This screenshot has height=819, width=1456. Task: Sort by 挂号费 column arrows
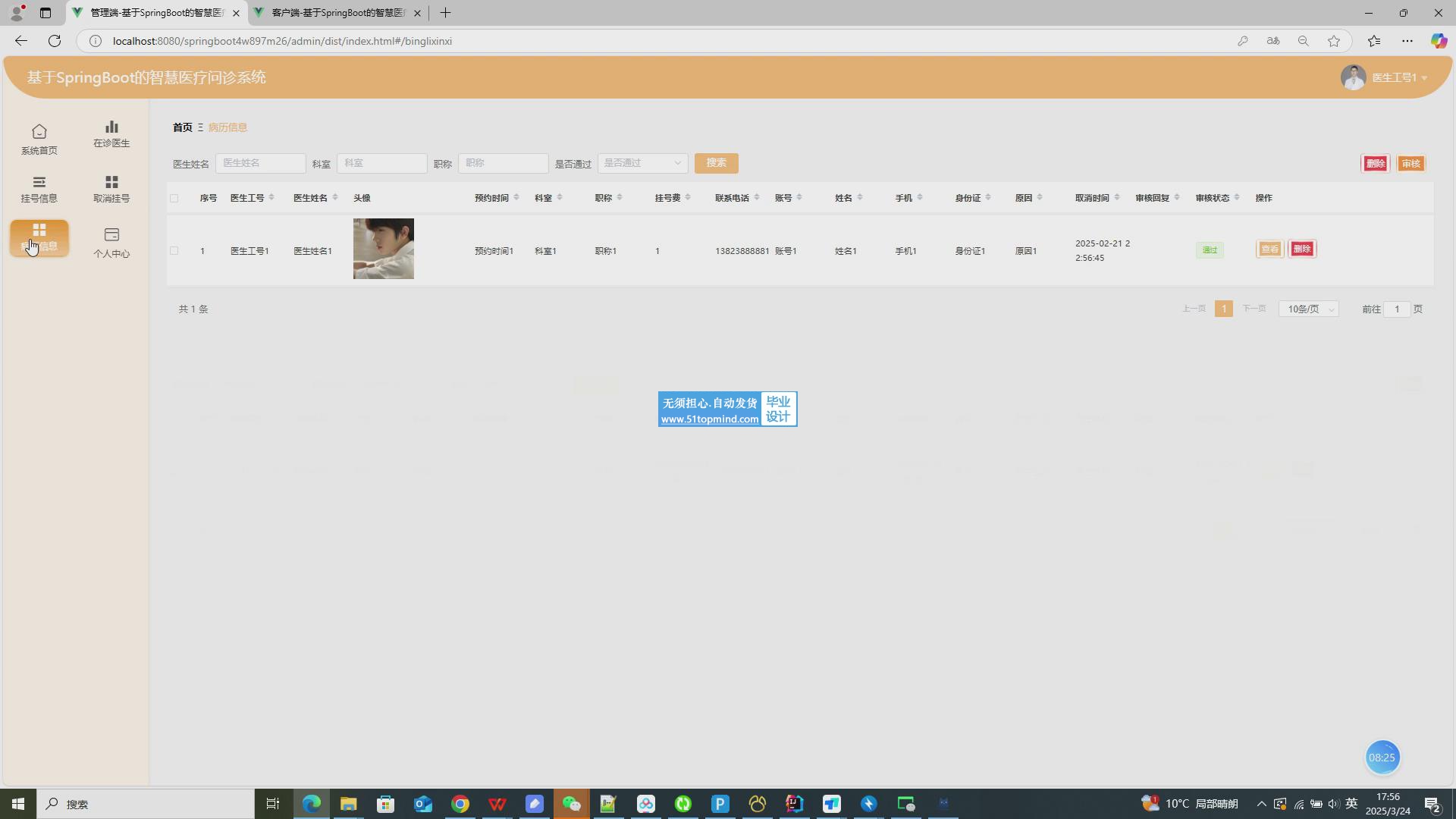[688, 198]
